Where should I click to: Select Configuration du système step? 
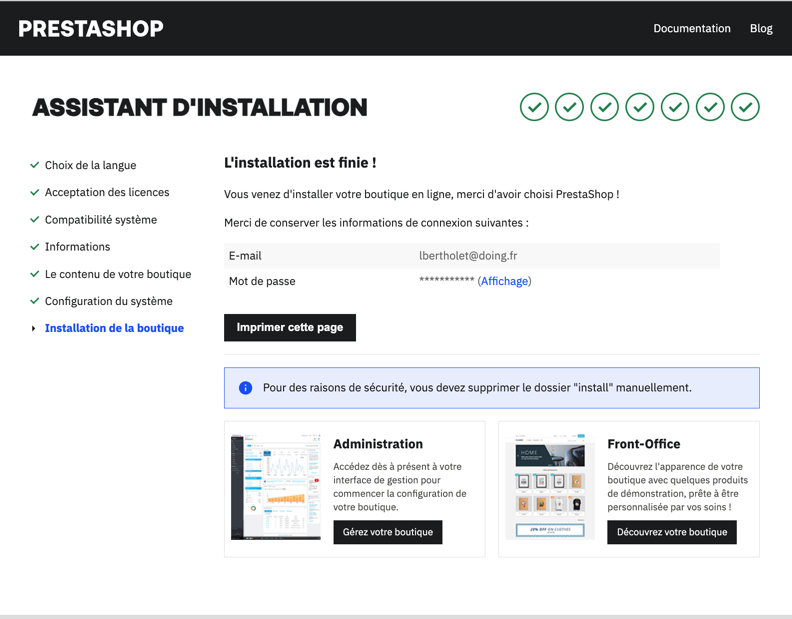(x=109, y=301)
